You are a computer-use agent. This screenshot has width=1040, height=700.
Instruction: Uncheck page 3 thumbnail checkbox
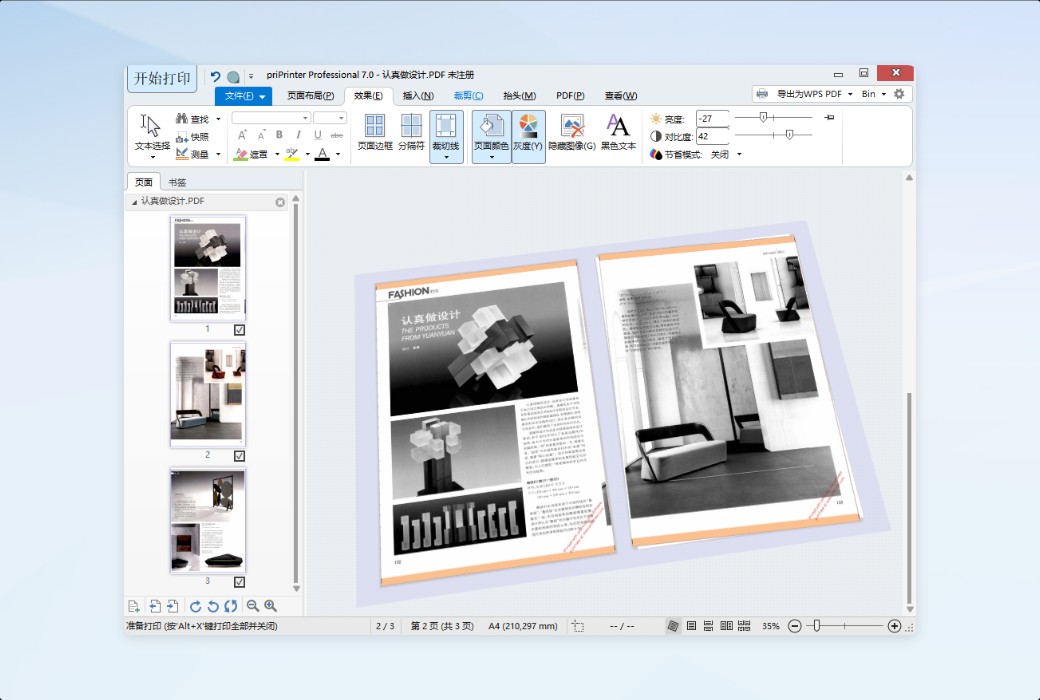click(239, 582)
